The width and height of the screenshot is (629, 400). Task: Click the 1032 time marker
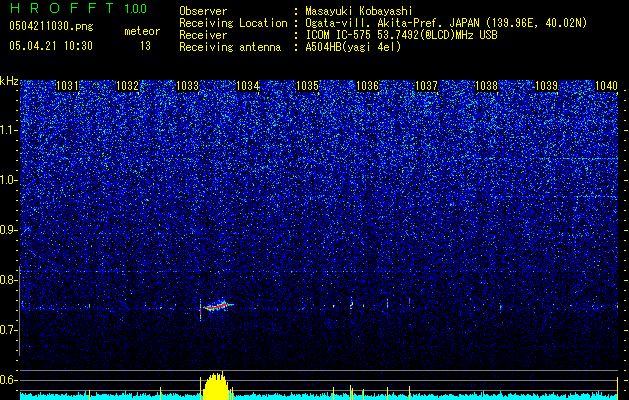click(127, 86)
